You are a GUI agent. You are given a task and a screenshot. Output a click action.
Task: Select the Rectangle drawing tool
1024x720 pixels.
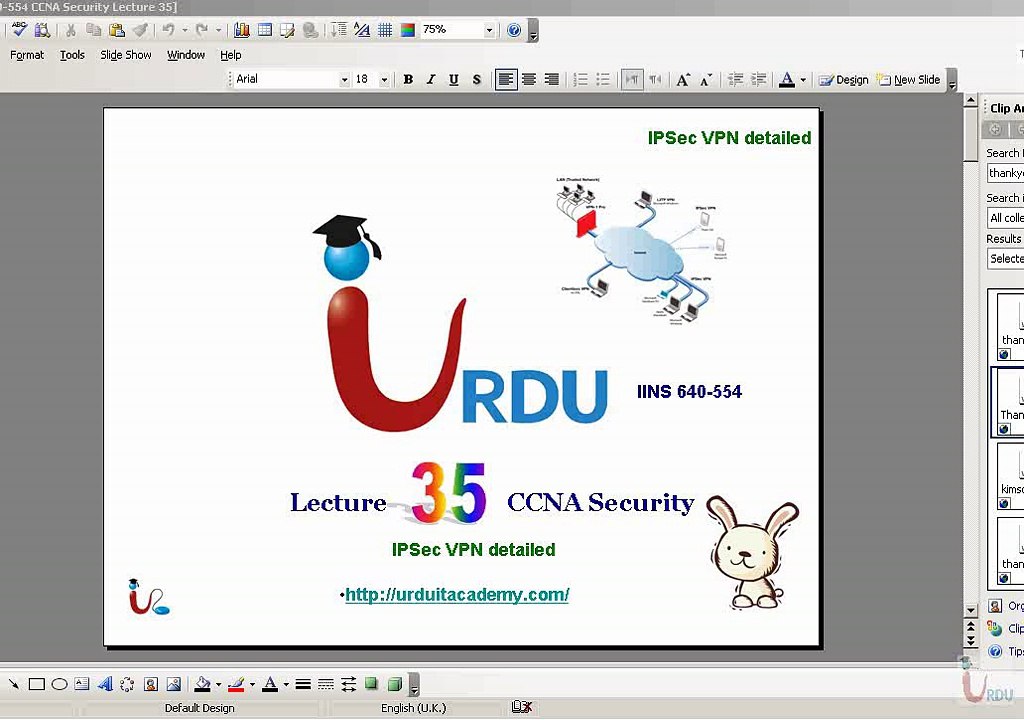click(37, 684)
